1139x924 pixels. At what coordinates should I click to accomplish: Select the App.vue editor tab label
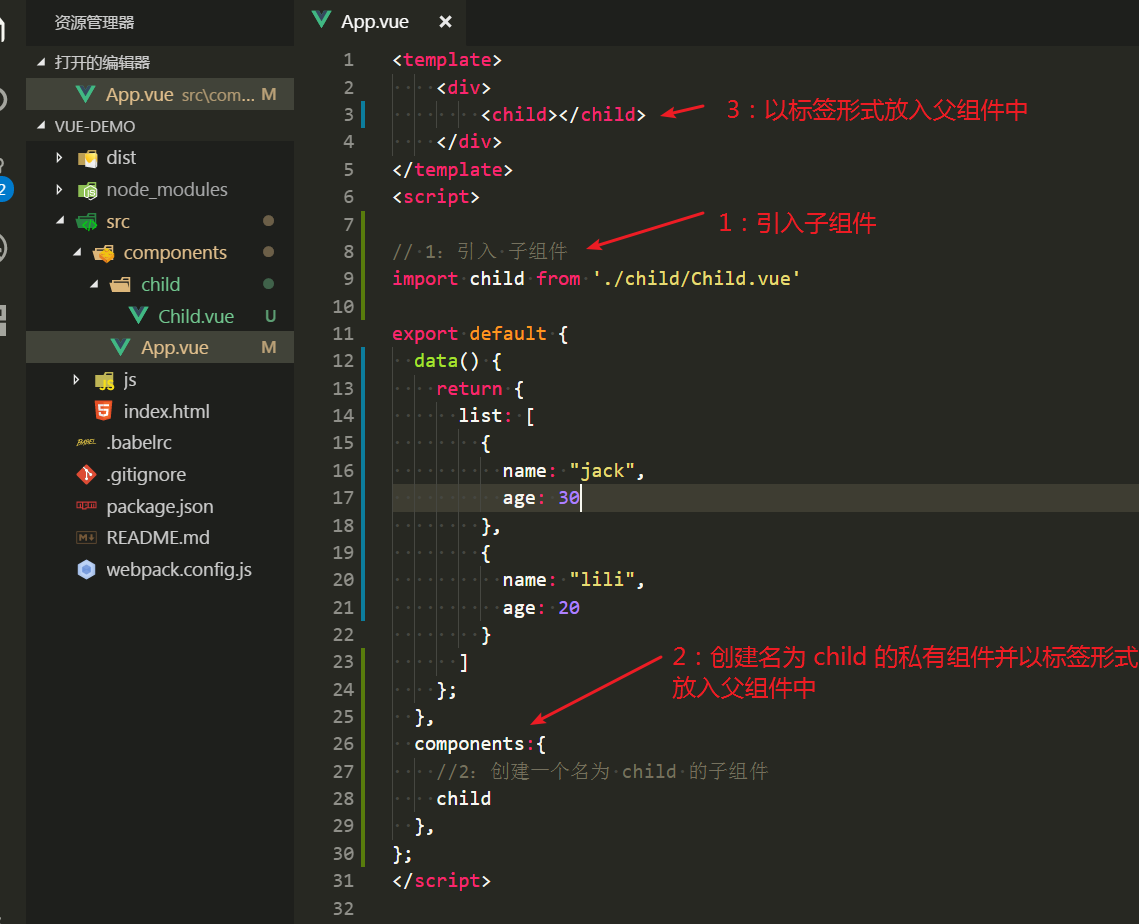pyautogui.click(x=375, y=21)
